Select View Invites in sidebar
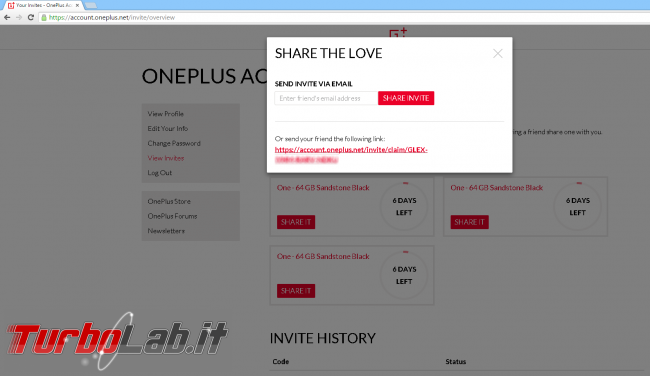This screenshot has width=650, height=376. pos(165,158)
